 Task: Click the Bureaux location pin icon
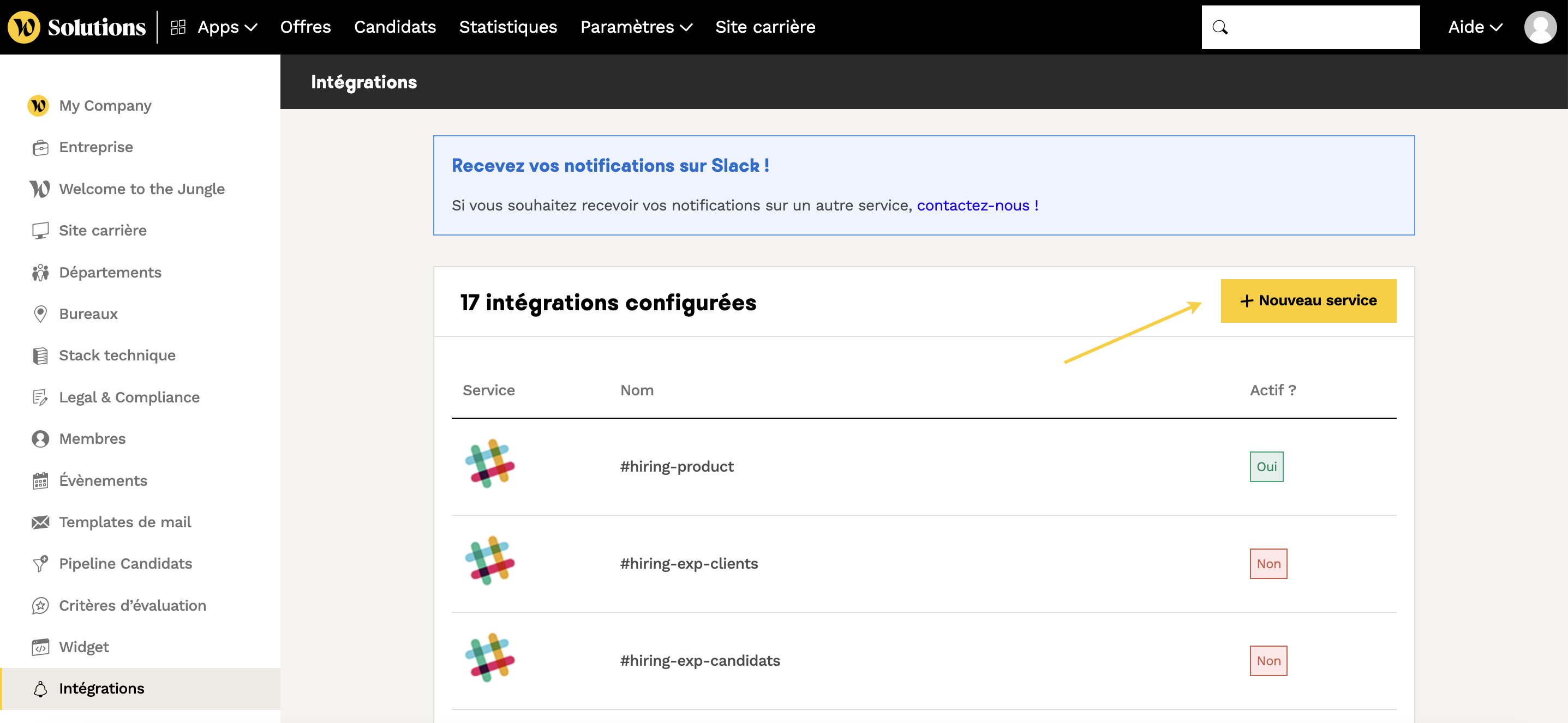(40, 314)
